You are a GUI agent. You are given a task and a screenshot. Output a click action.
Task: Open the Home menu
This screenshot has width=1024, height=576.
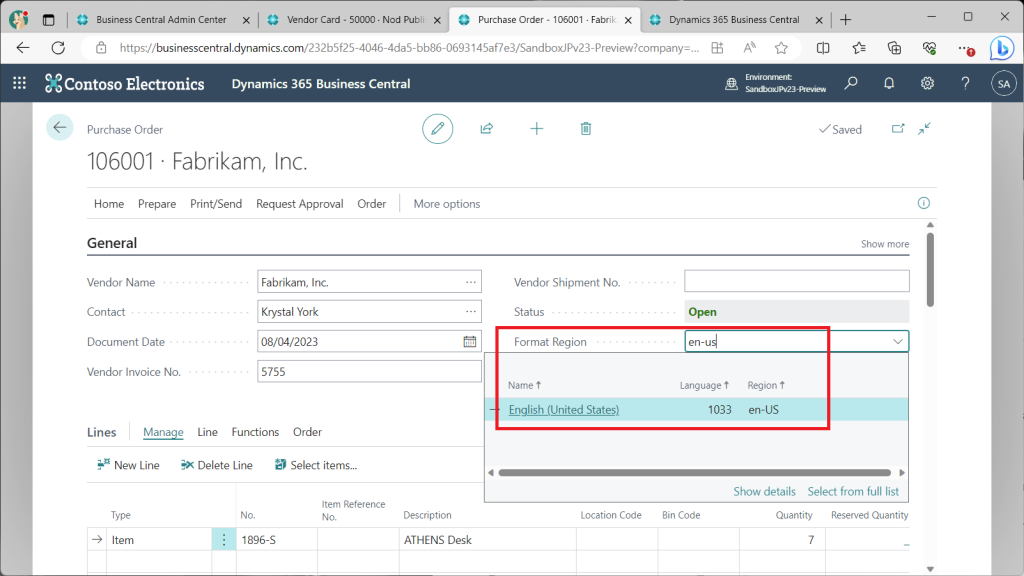(109, 204)
